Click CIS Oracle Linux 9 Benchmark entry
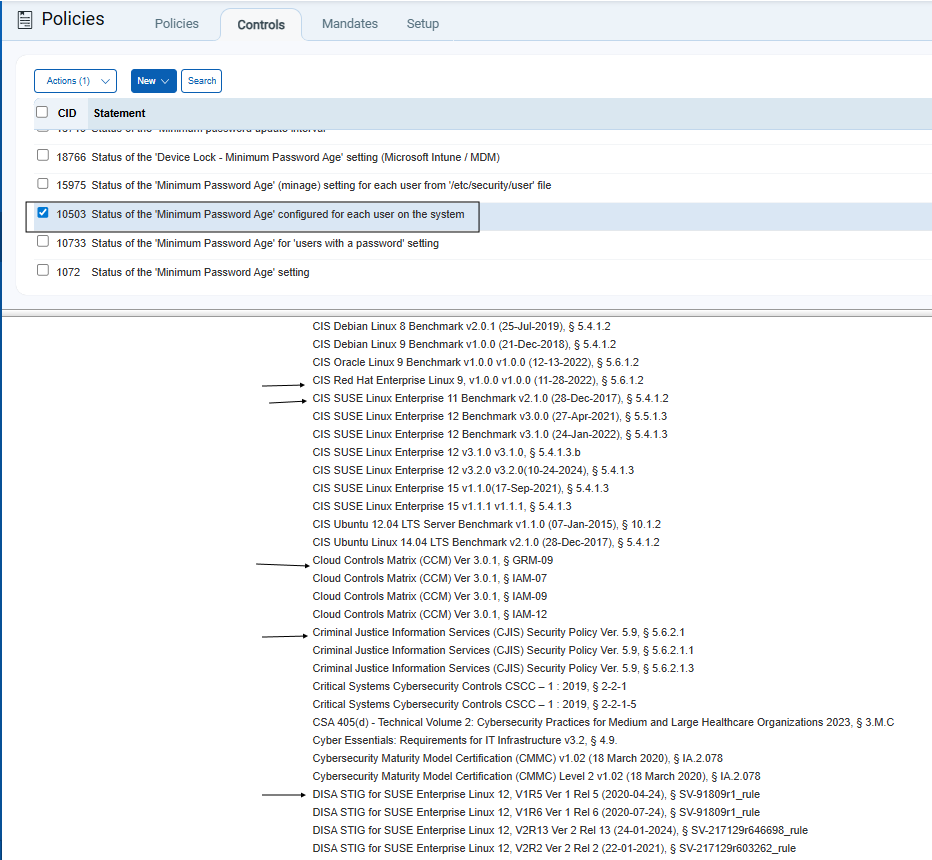 [476, 363]
